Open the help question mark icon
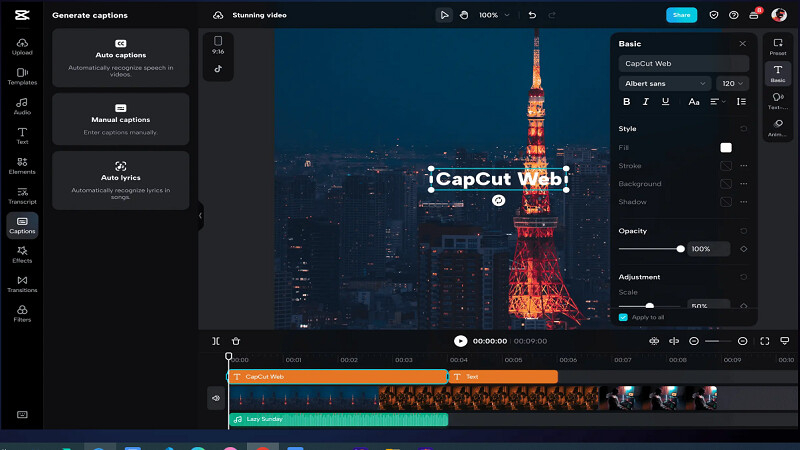This screenshot has height=450, width=800. [734, 15]
